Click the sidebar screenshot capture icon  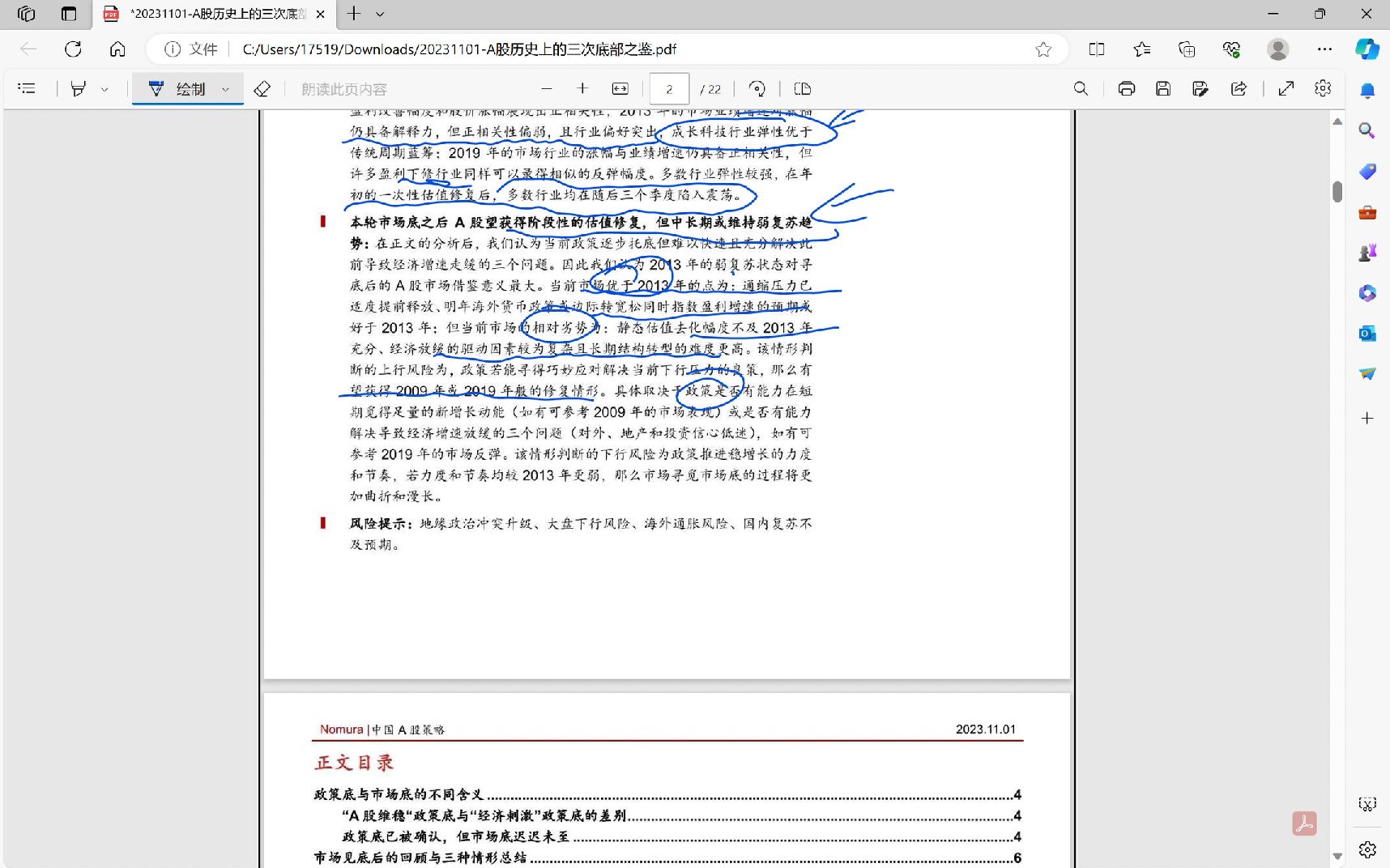coord(1367,804)
